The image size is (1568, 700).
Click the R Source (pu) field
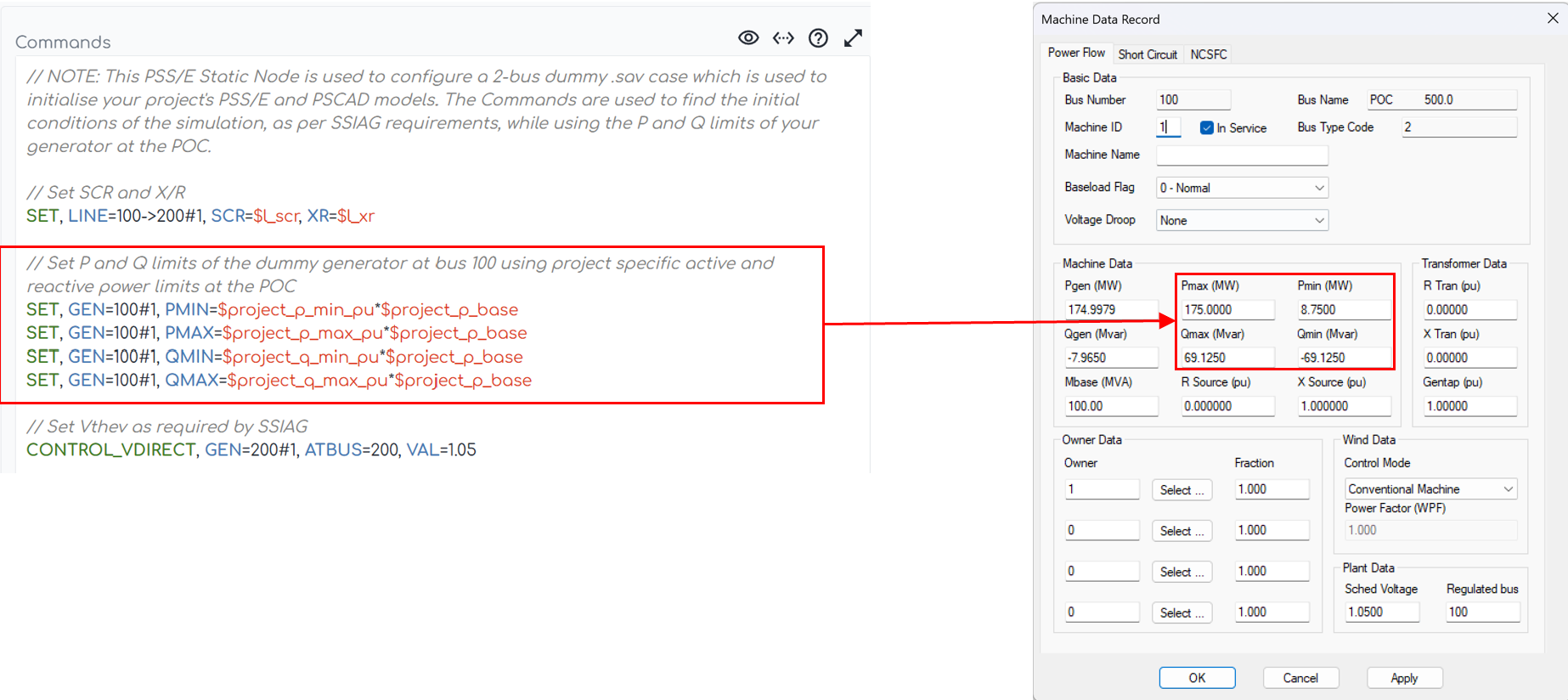[x=1227, y=406]
